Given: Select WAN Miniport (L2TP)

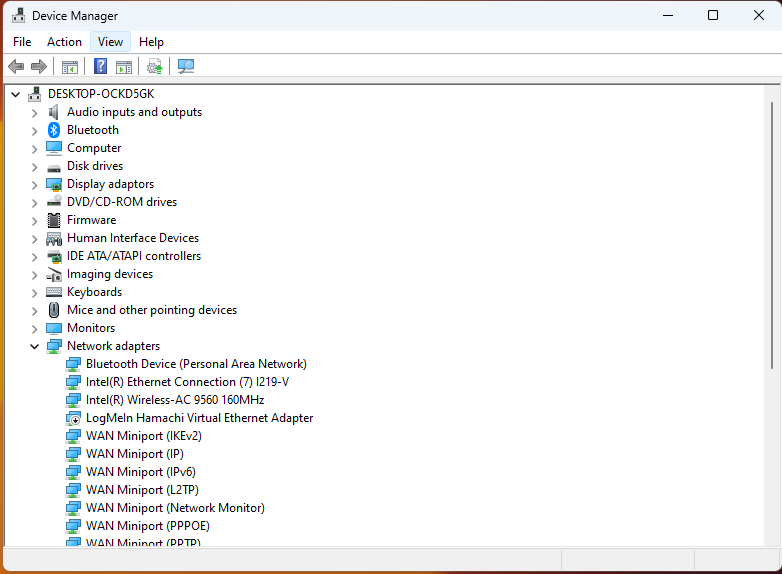Looking at the screenshot, I should (x=142, y=490).
